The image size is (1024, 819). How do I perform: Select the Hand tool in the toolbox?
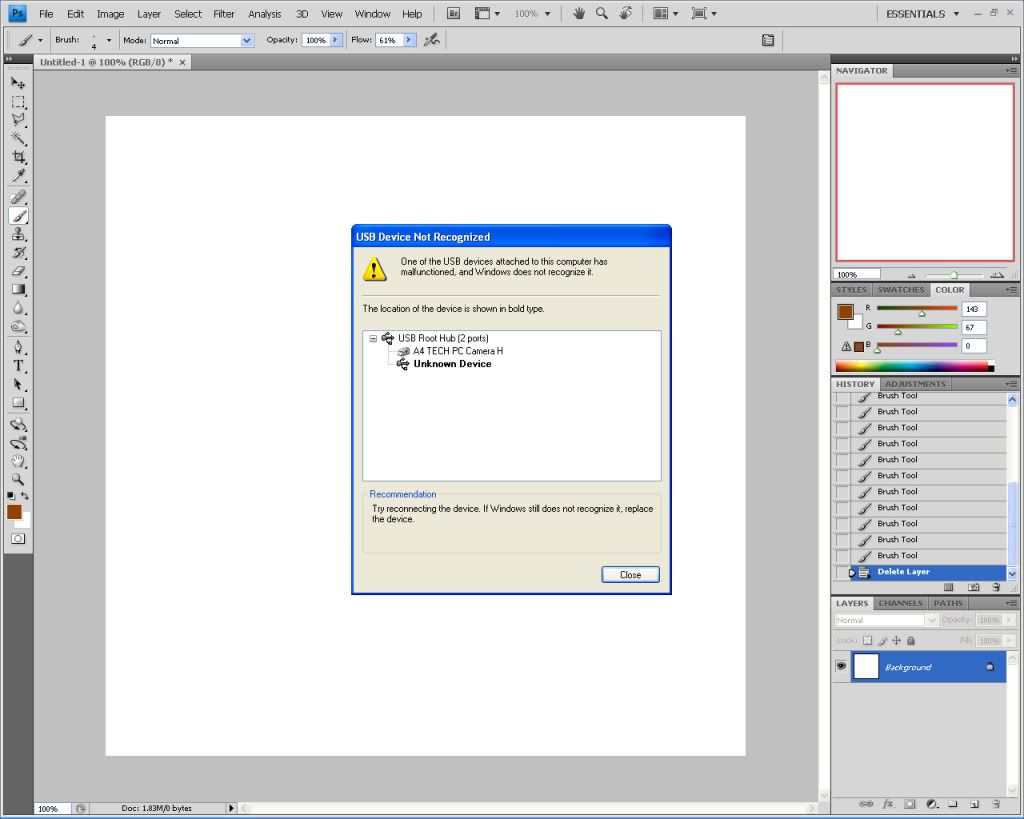[x=18, y=462]
